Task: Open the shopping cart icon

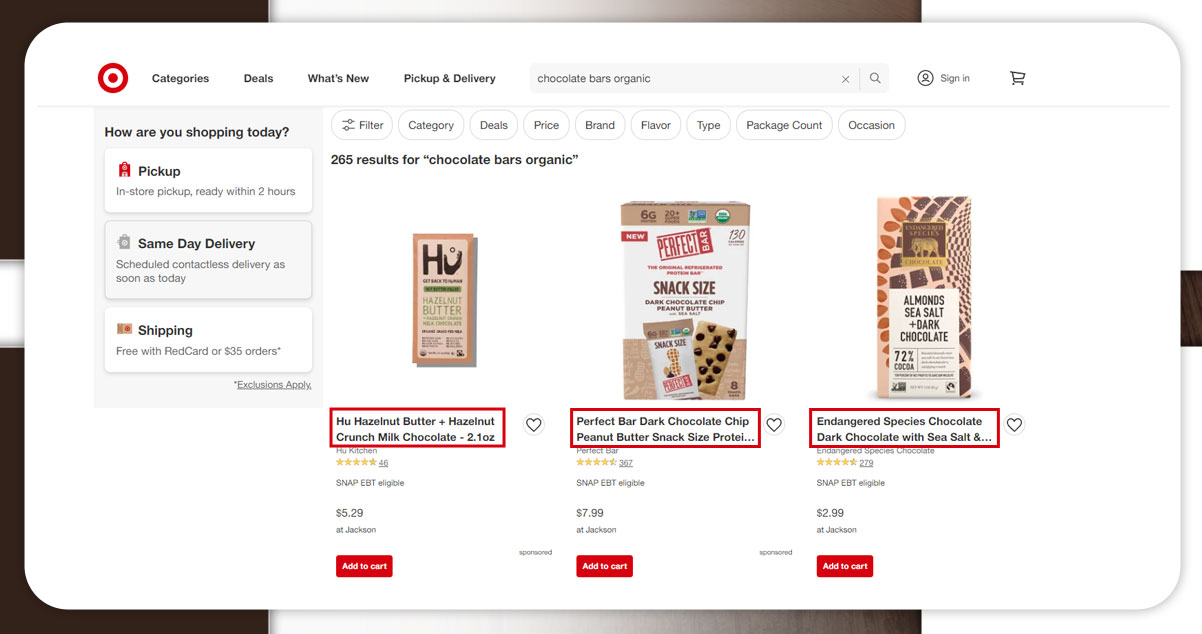Action: click(1017, 78)
